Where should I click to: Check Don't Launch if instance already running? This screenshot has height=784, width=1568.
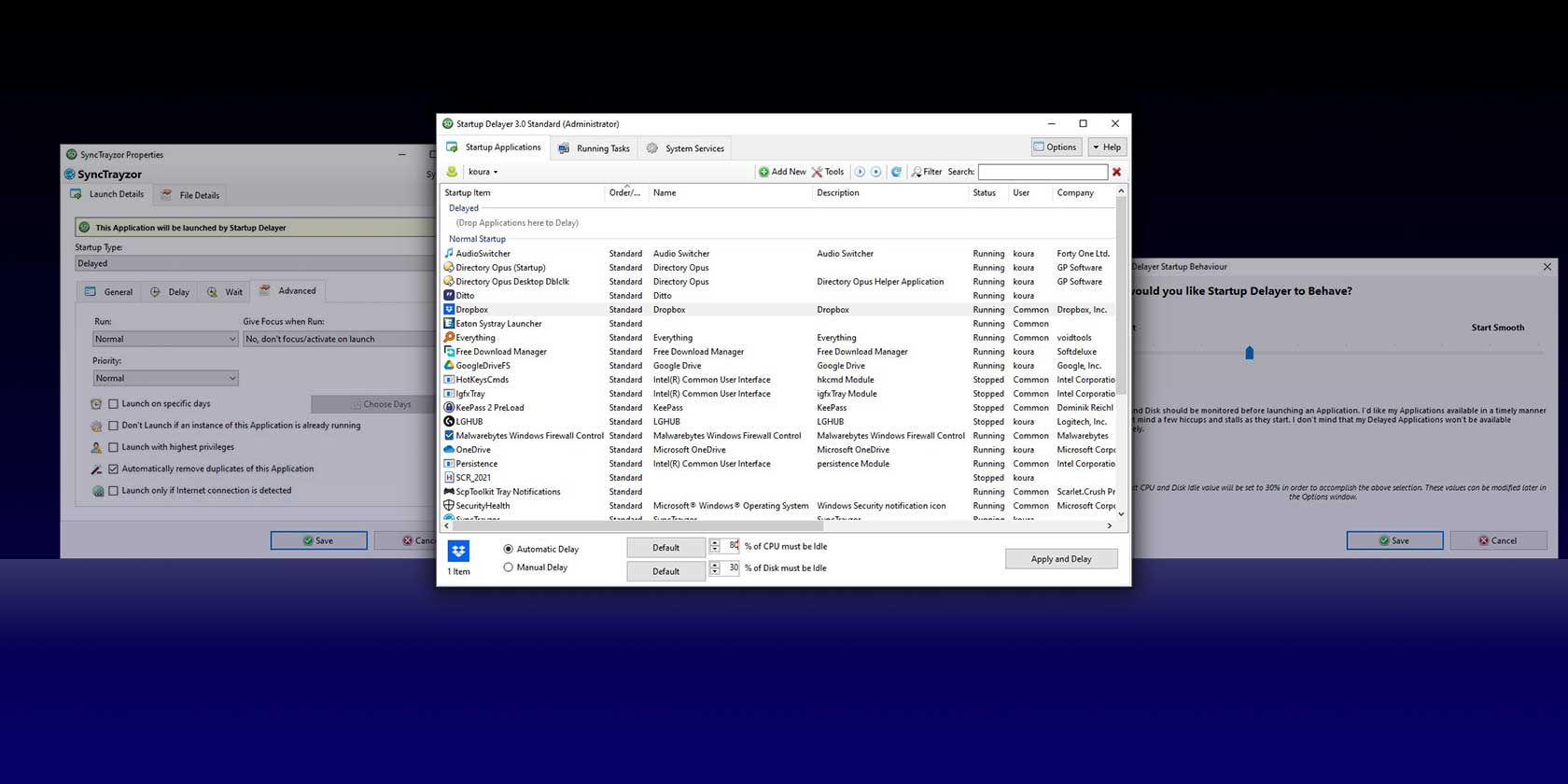click(113, 426)
